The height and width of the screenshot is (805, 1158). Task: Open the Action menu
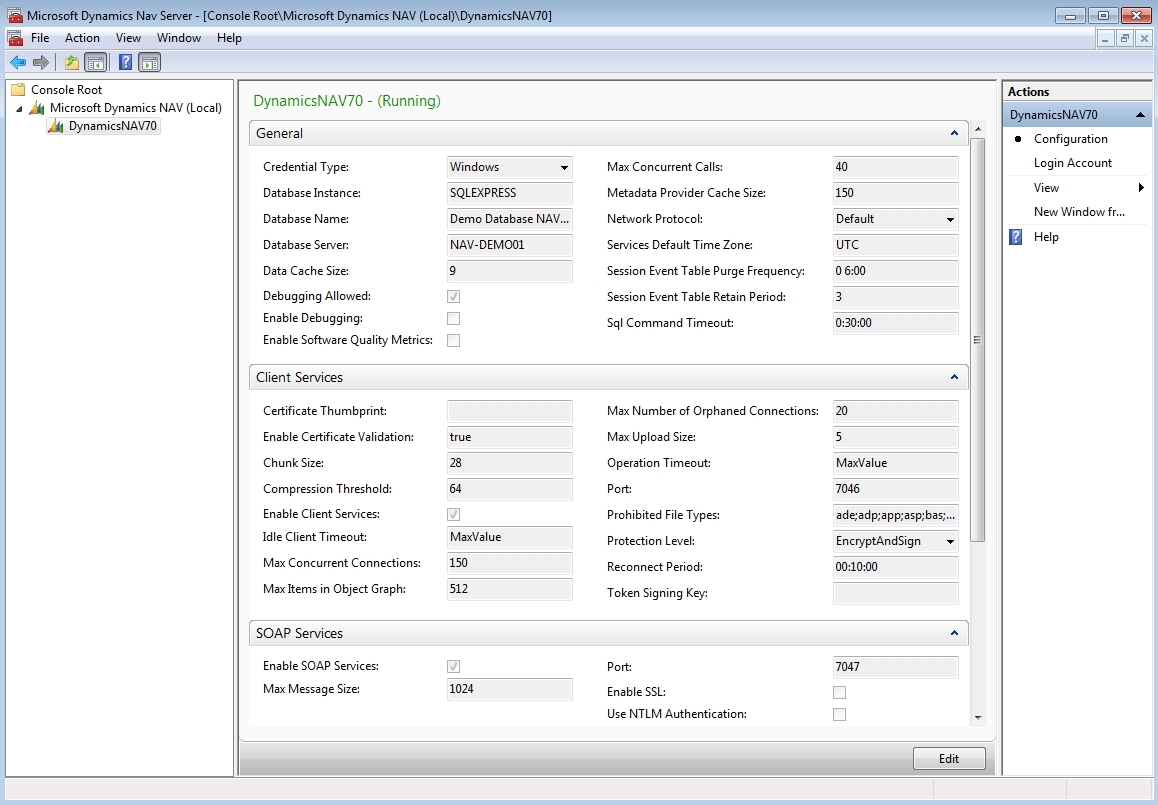click(x=82, y=38)
